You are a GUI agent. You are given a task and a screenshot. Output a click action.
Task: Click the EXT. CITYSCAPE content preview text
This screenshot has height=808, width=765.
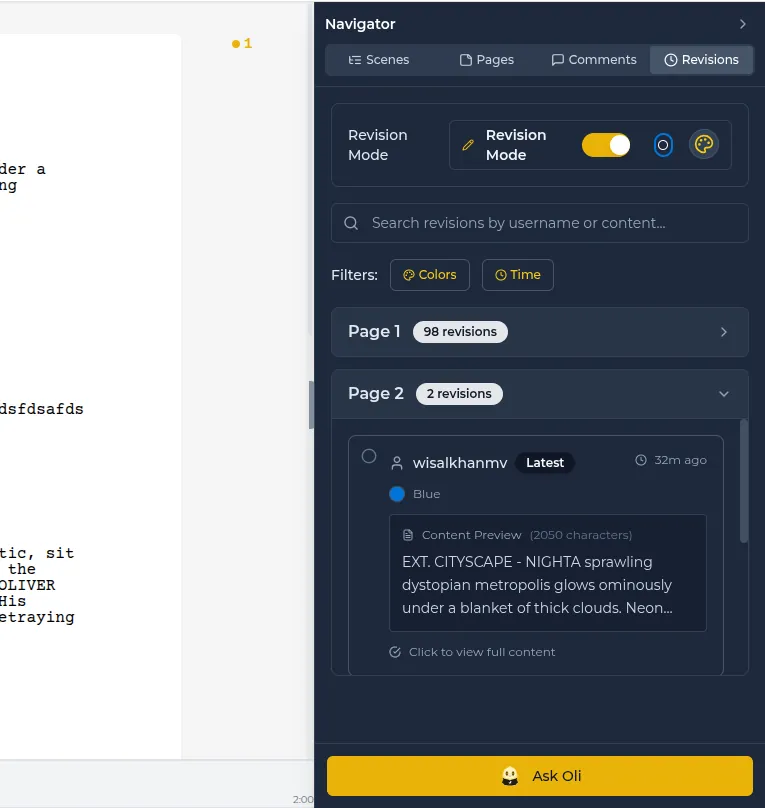click(x=537, y=585)
